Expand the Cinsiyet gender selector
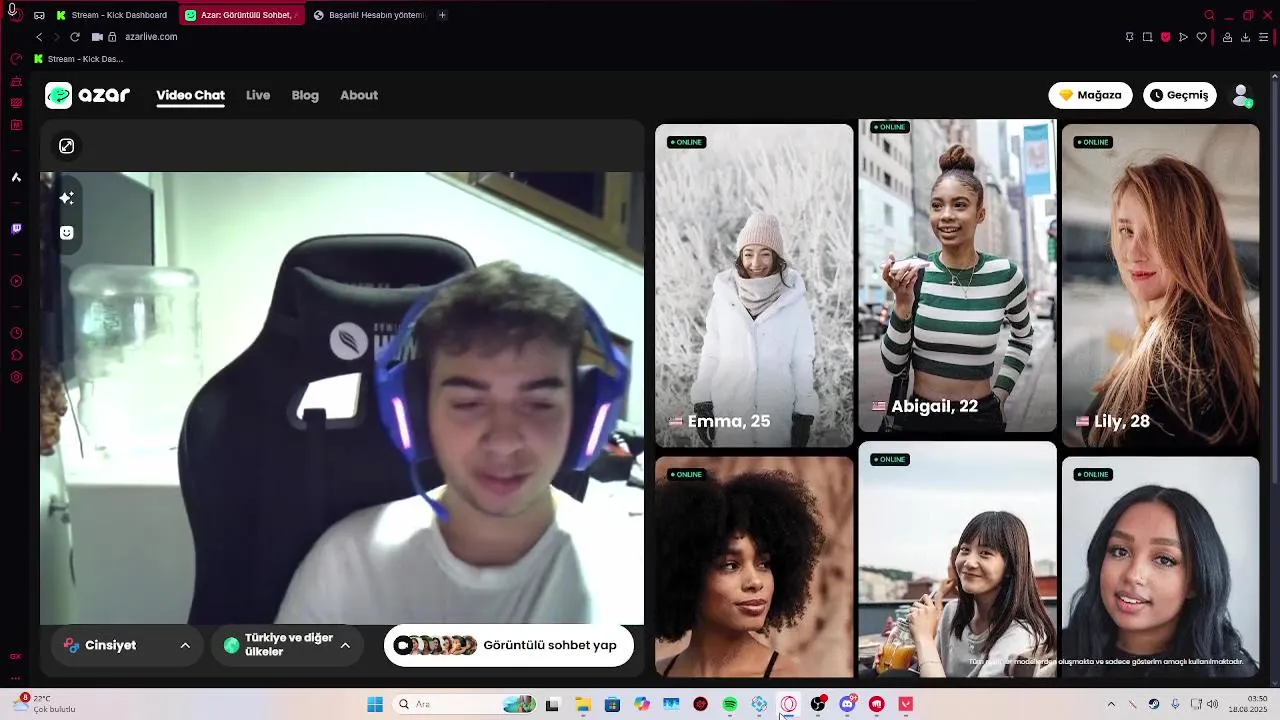 click(x=126, y=645)
